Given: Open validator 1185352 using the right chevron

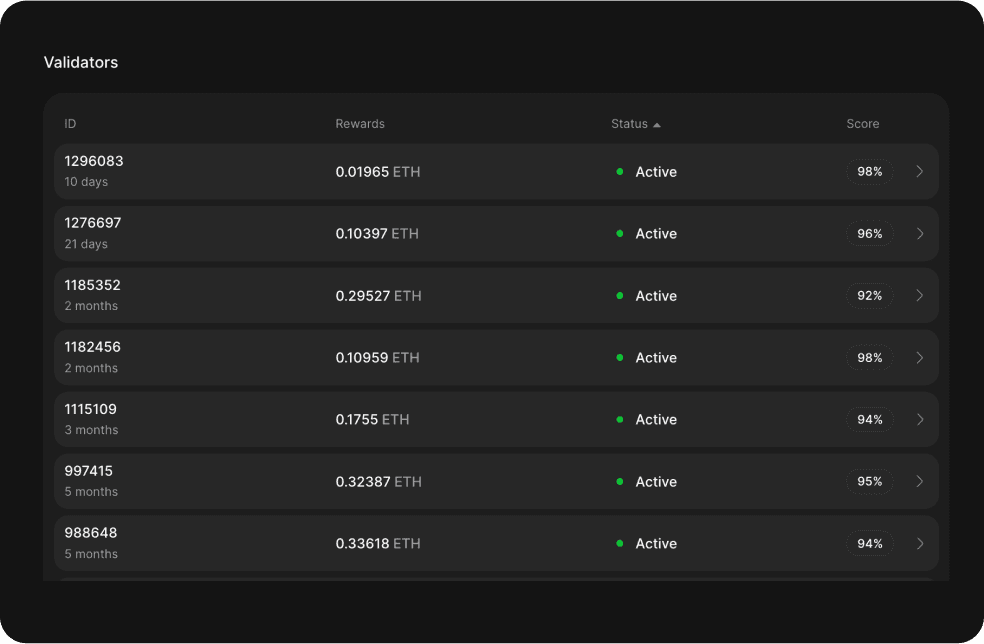Looking at the screenshot, I should click(920, 295).
